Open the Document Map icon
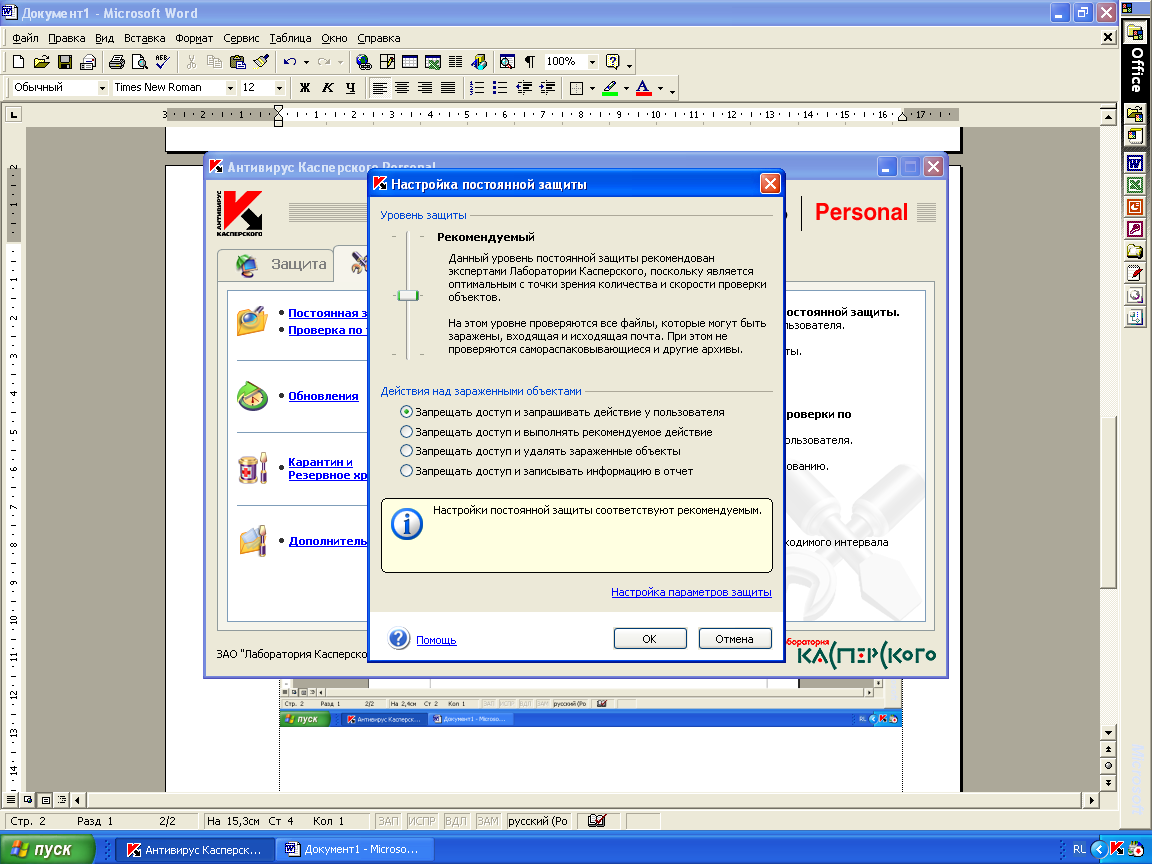Image resolution: width=1152 pixels, height=864 pixels. [x=507, y=62]
